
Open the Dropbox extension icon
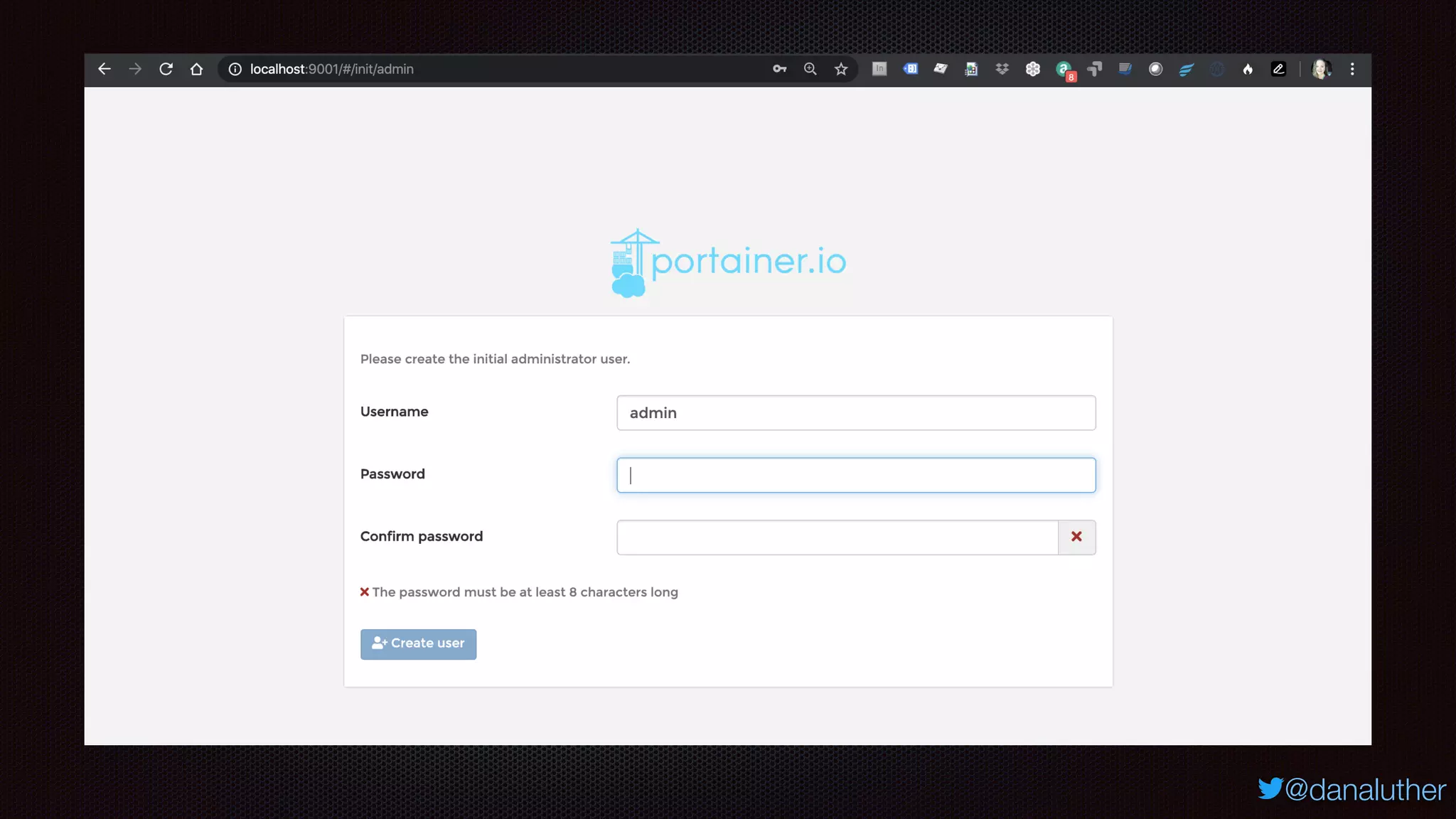pyautogui.click(x=1002, y=69)
